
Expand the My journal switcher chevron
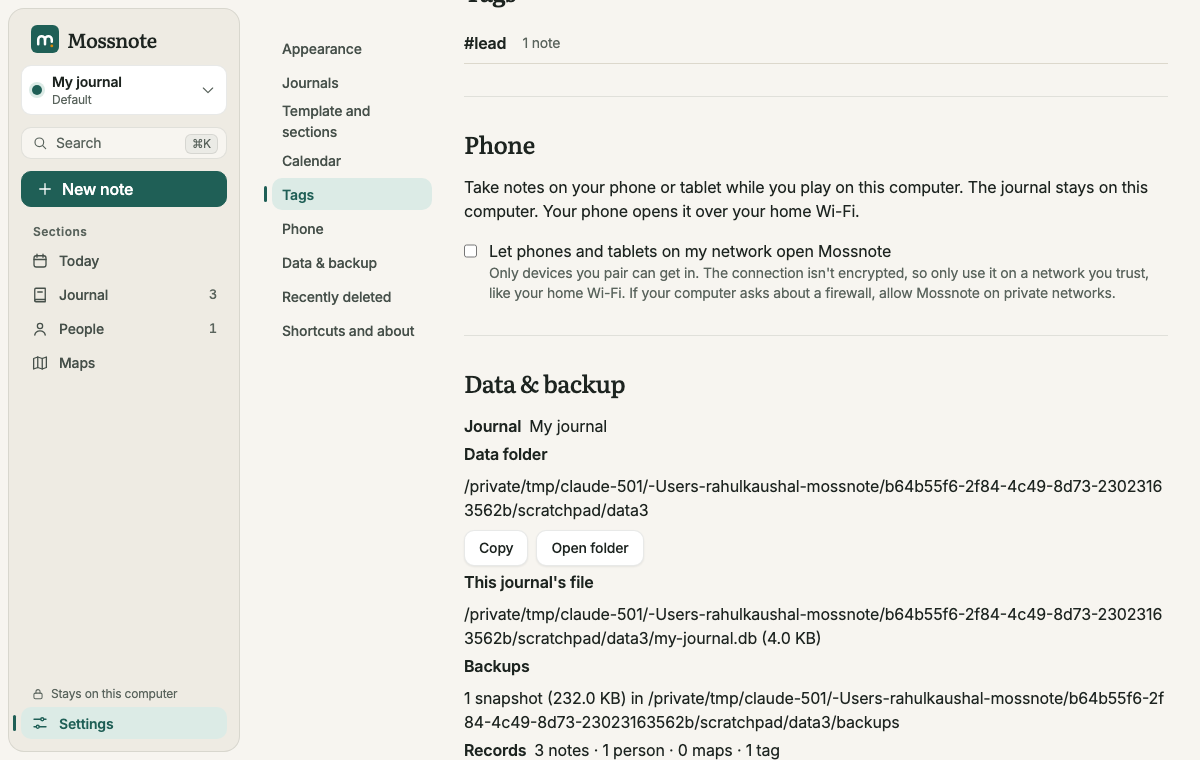(x=208, y=90)
